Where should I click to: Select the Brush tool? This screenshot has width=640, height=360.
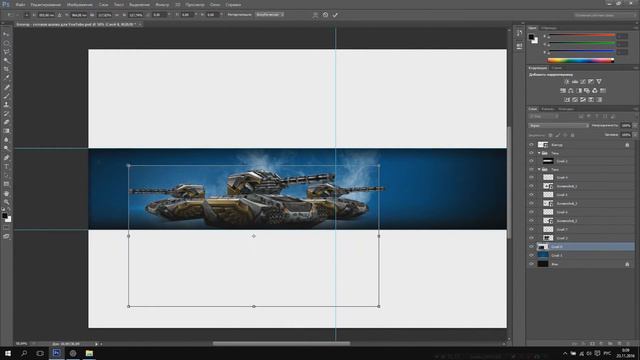[7, 96]
